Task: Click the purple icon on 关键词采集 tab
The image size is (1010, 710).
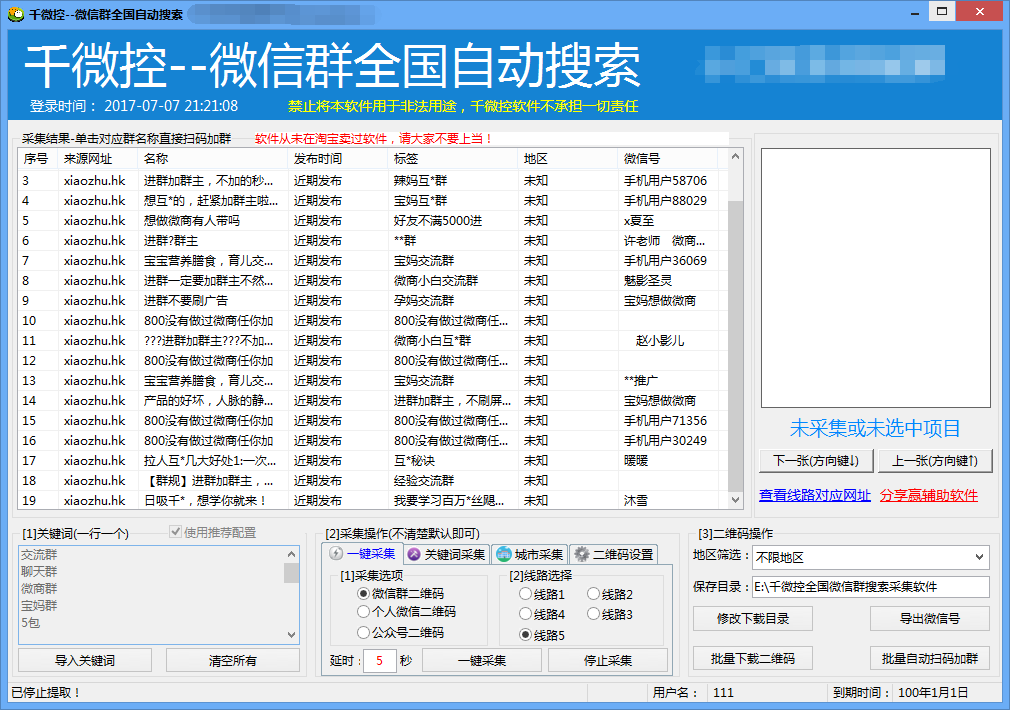Action: (x=414, y=554)
